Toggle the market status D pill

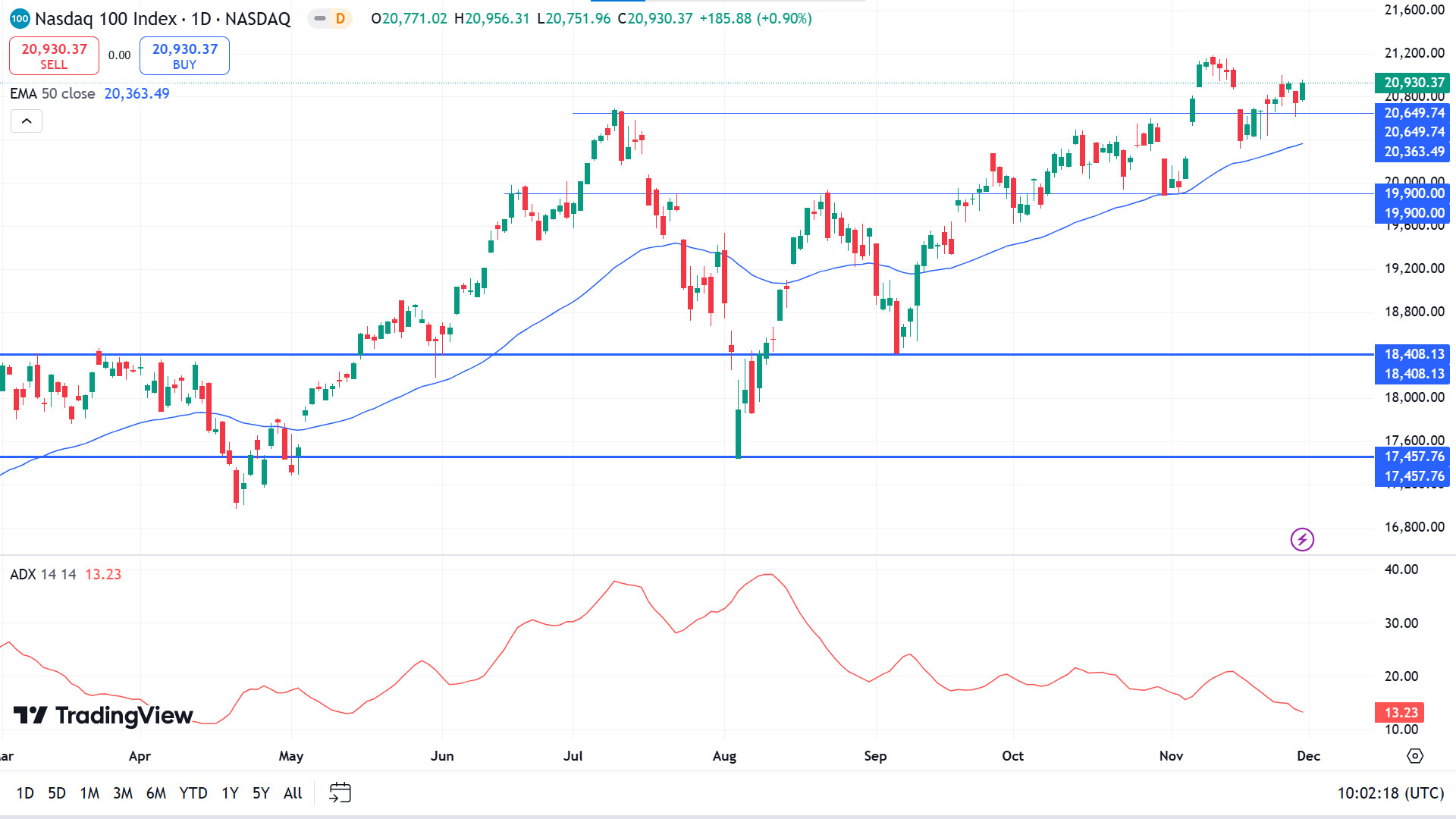coord(331,18)
